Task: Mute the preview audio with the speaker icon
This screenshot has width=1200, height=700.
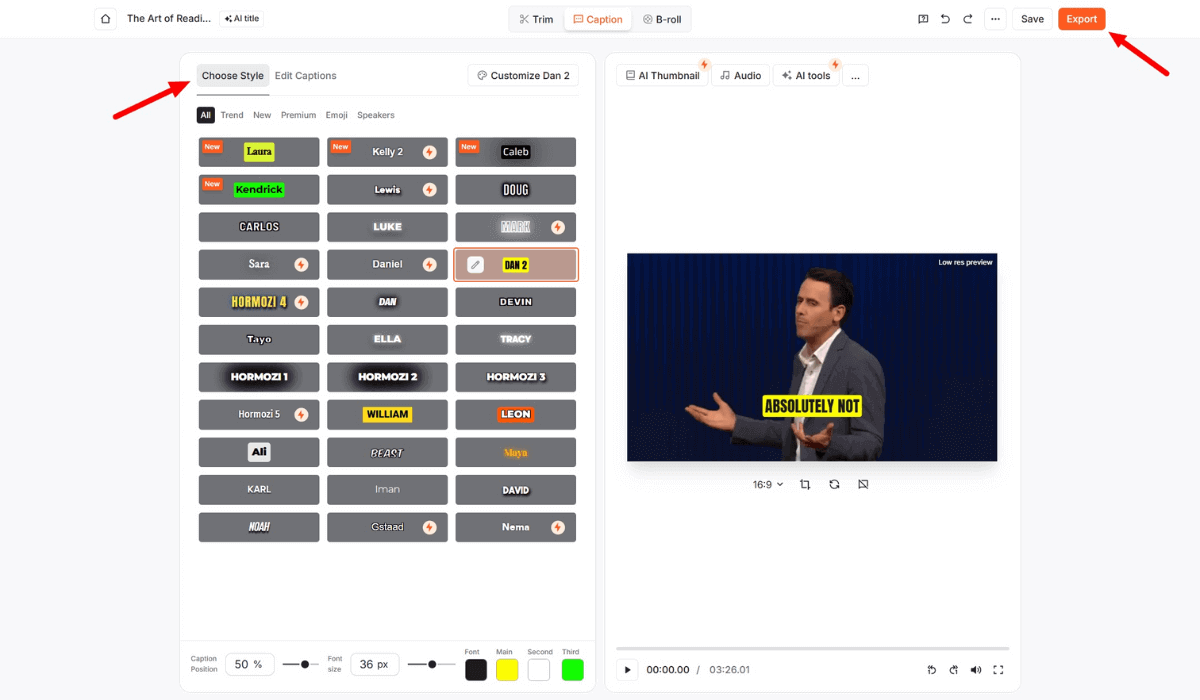Action: 976,669
